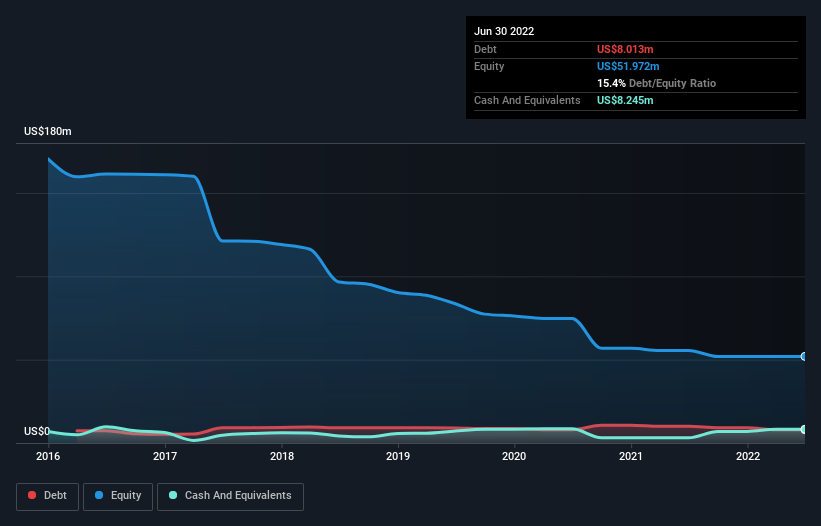Click the US$8.245m cash value

pyautogui.click(x=625, y=100)
